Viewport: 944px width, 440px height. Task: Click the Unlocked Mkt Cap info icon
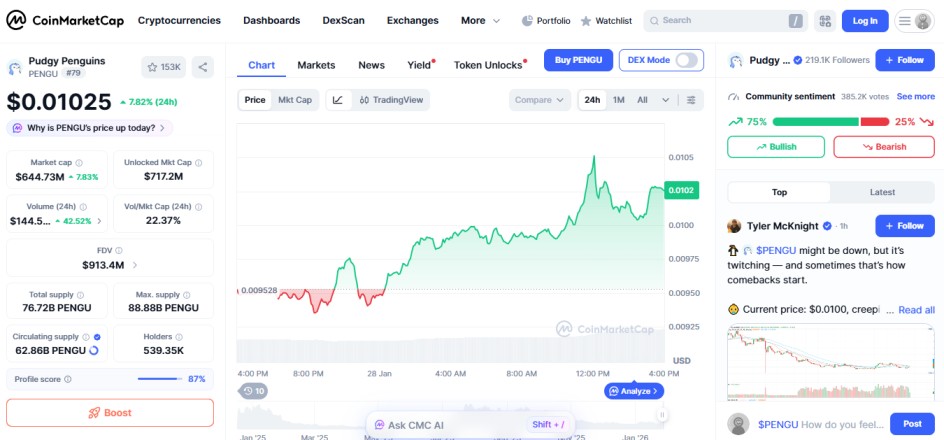pyautogui.click(x=199, y=163)
